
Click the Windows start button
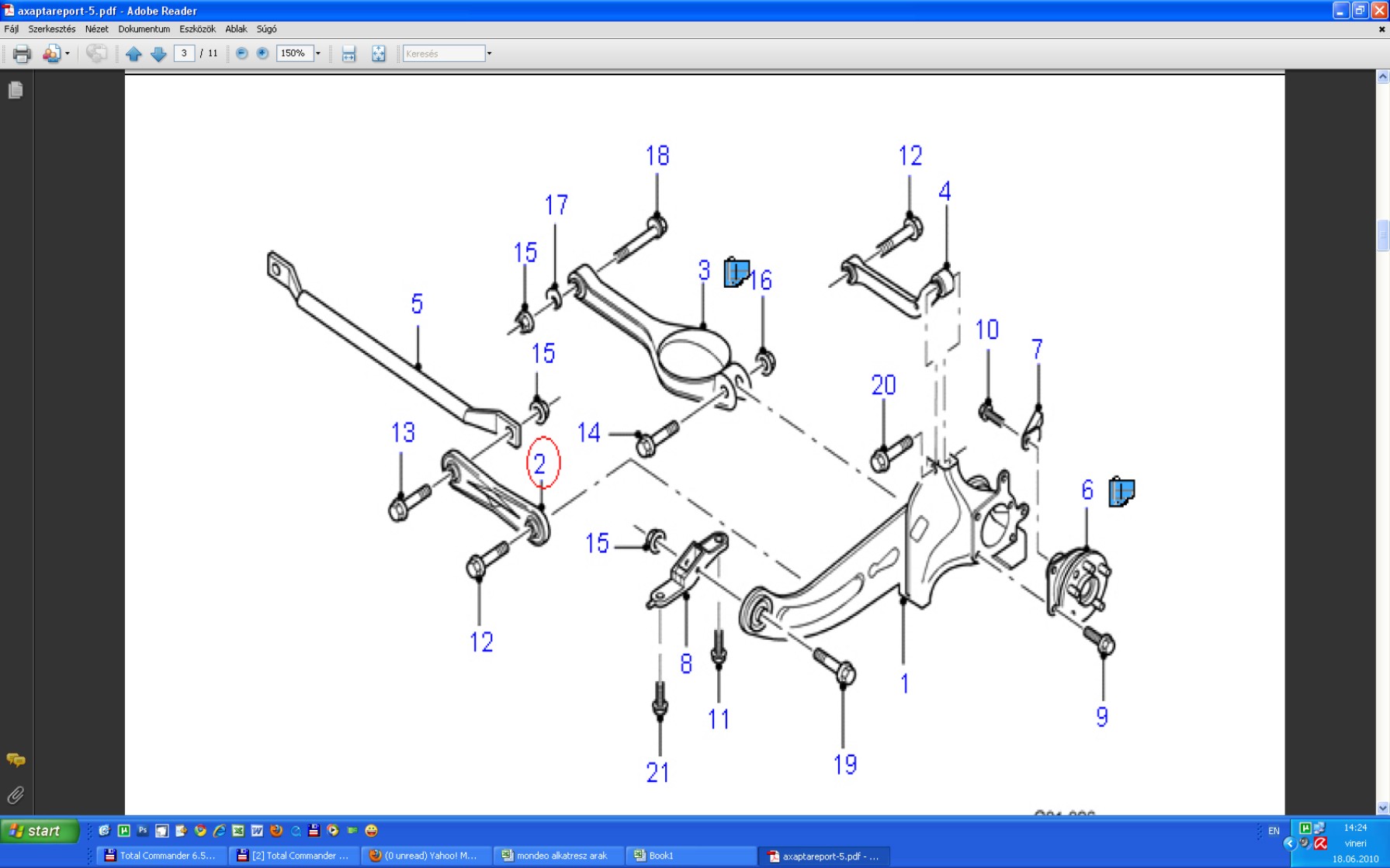pyautogui.click(x=40, y=831)
